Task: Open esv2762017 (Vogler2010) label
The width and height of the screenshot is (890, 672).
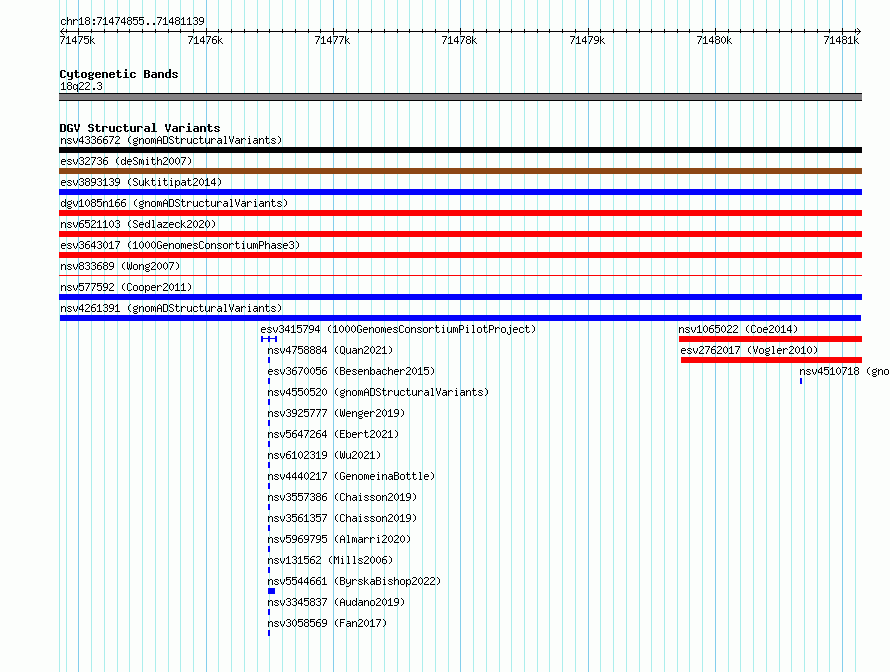Action: click(749, 350)
